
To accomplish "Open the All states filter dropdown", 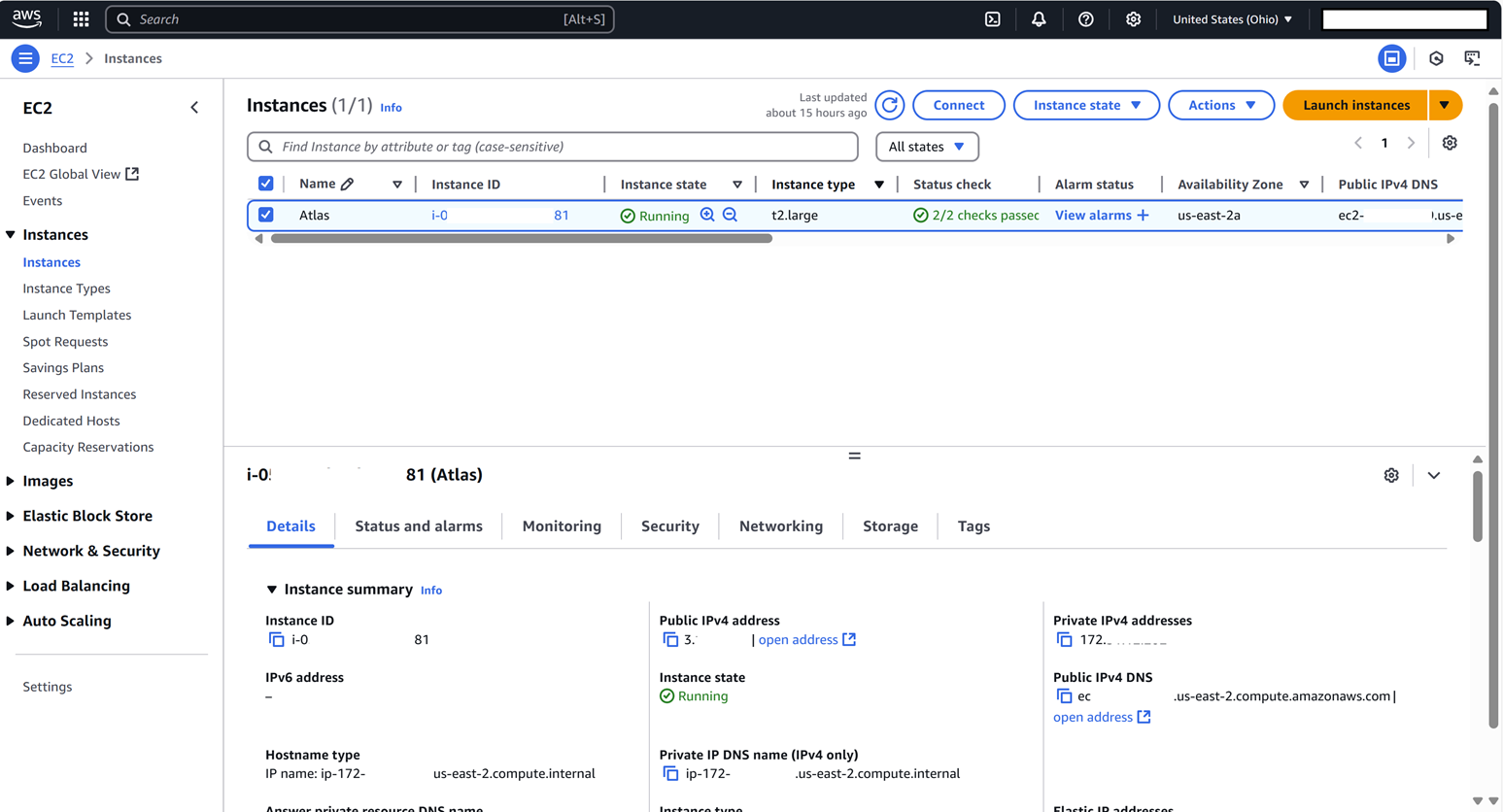I will (927, 147).
